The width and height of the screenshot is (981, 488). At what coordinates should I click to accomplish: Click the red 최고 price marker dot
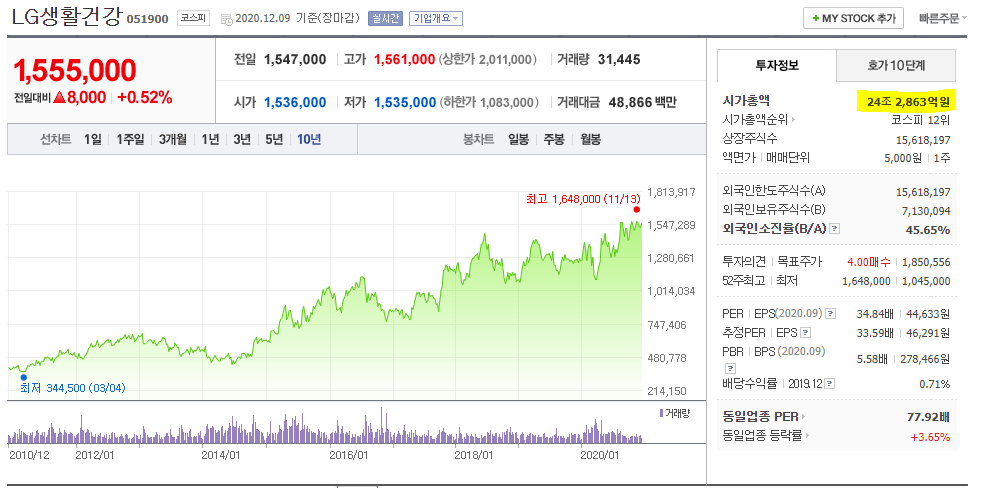coord(637,210)
